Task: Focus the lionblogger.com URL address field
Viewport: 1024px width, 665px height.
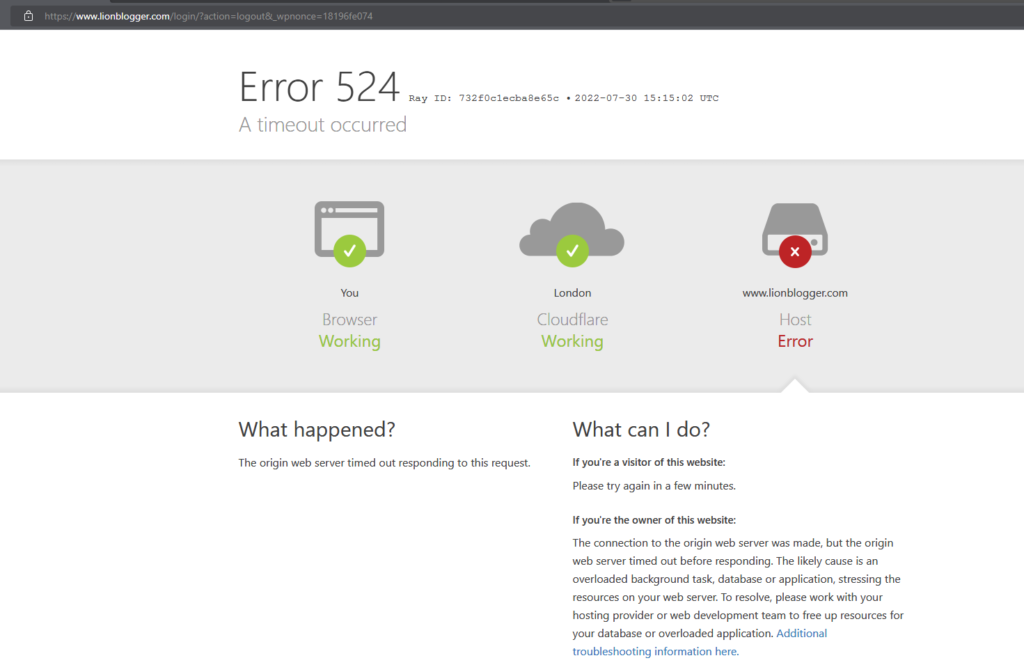Action: [208, 16]
